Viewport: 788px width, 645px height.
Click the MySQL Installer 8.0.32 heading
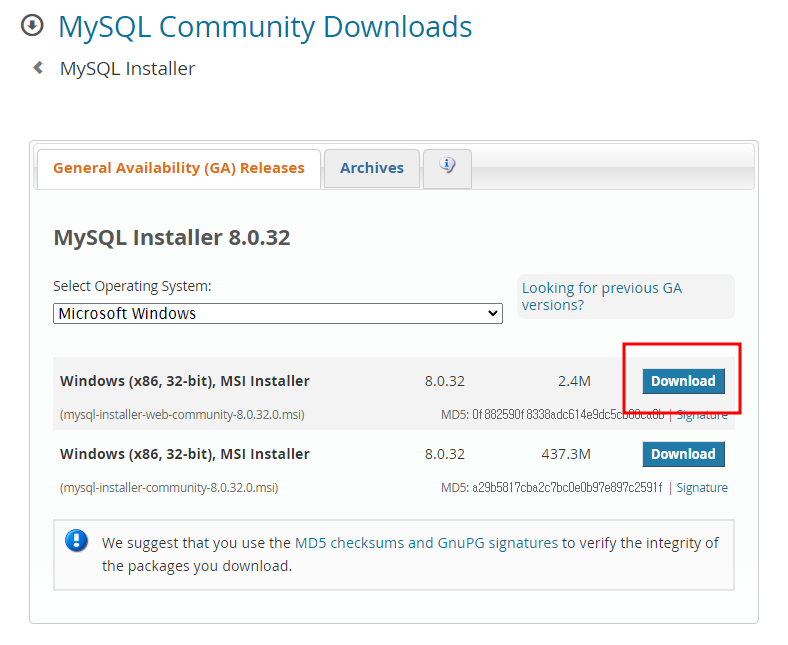point(172,237)
